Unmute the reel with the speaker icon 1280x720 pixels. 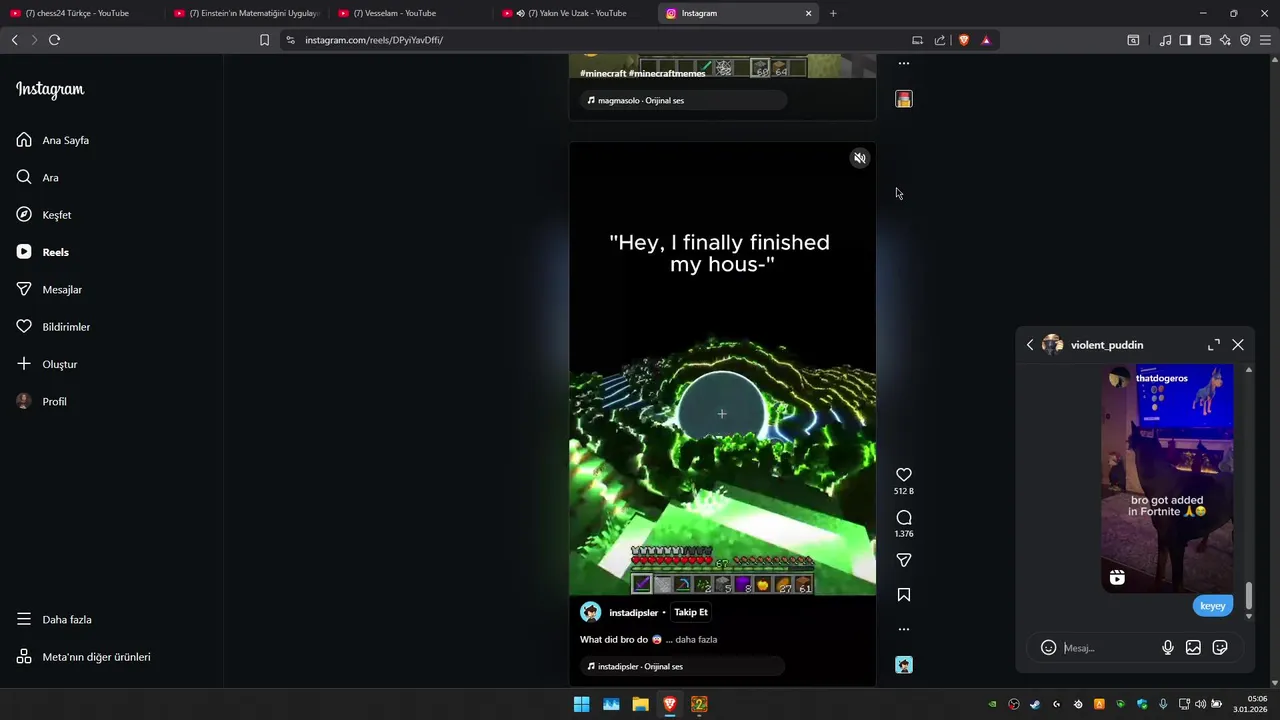click(x=859, y=158)
